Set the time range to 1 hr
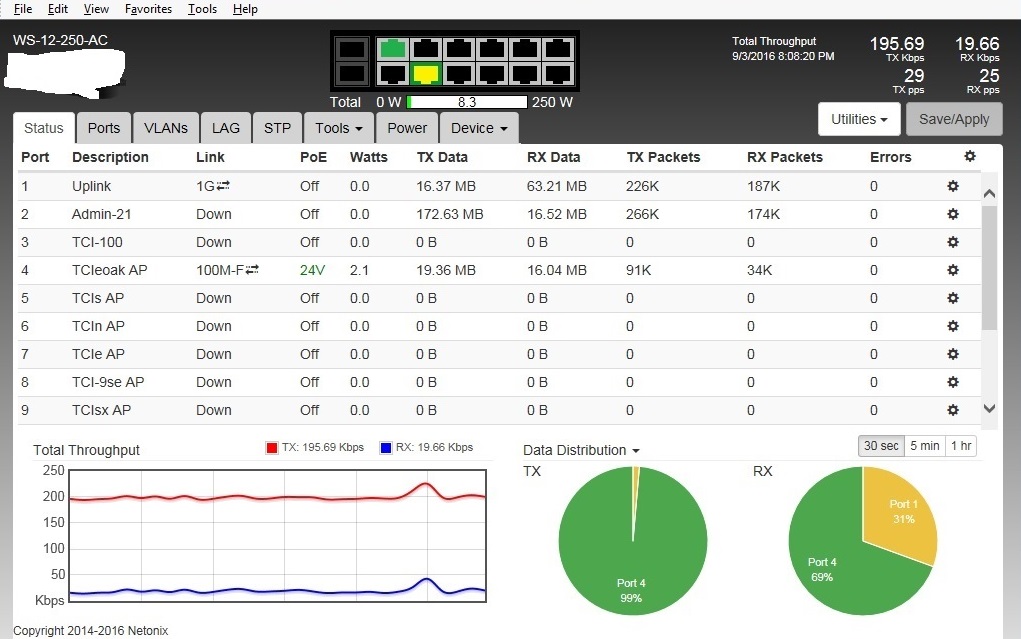Image resolution: width=1021 pixels, height=639 pixels. coord(961,446)
